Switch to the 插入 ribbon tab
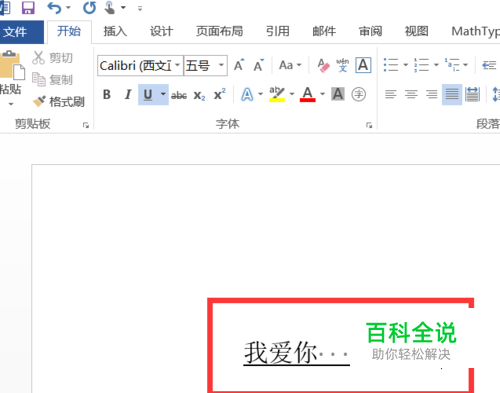500x393 pixels. coord(115,31)
